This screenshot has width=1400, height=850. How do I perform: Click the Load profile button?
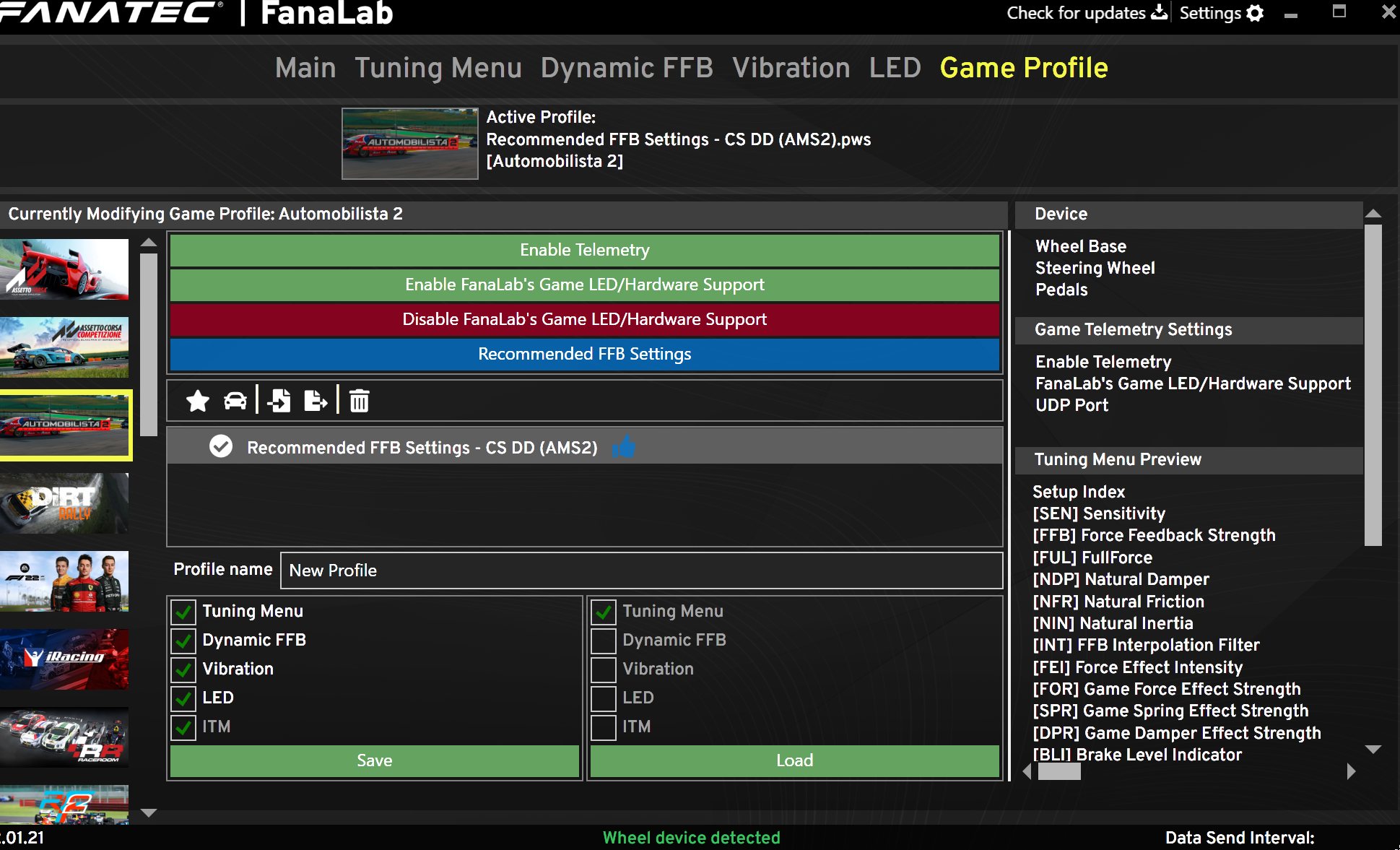[x=795, y=760]
